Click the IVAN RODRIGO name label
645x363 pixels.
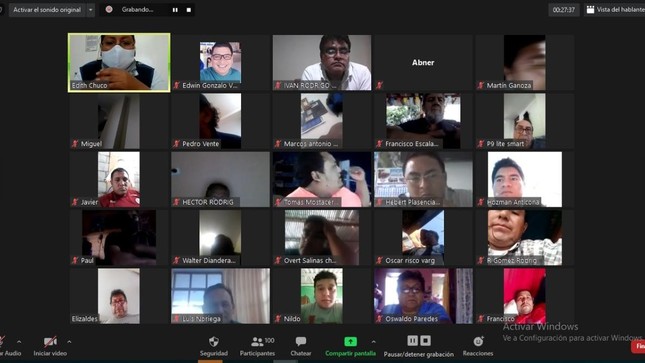coord(310,85)
